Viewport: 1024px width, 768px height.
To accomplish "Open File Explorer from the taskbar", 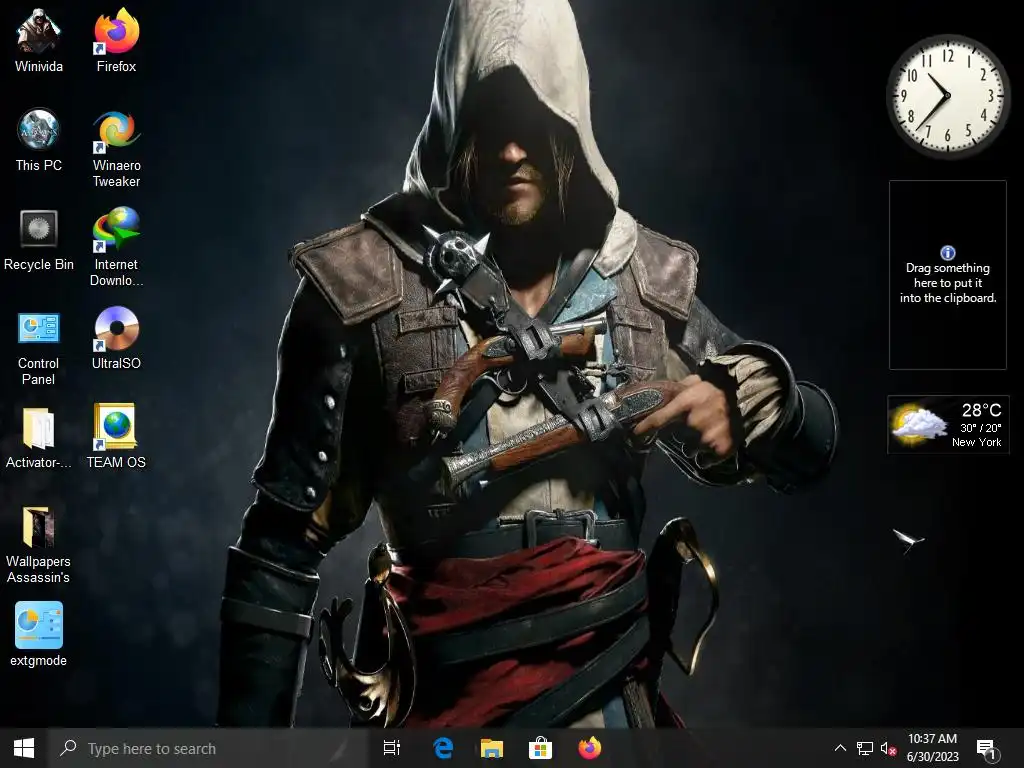I will pyautogui.click(x=492, y=748).
